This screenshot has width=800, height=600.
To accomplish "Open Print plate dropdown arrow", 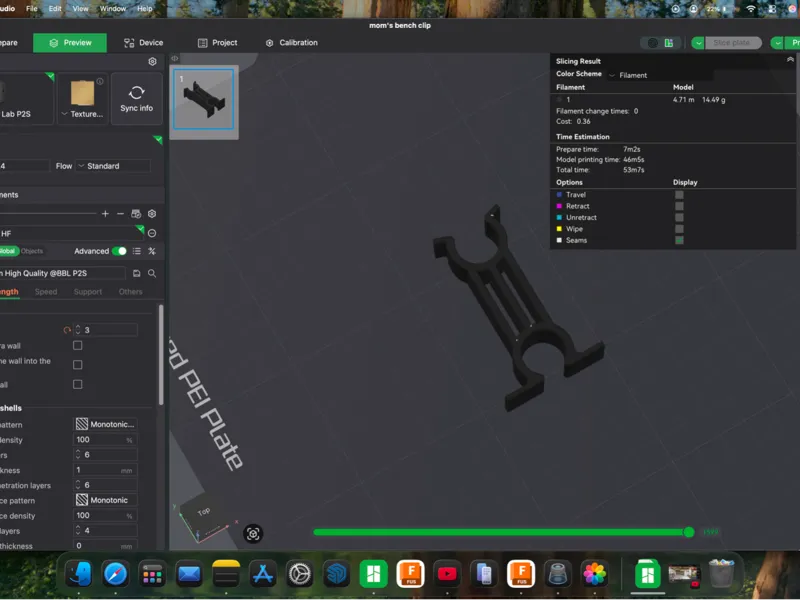I will 777,43.
